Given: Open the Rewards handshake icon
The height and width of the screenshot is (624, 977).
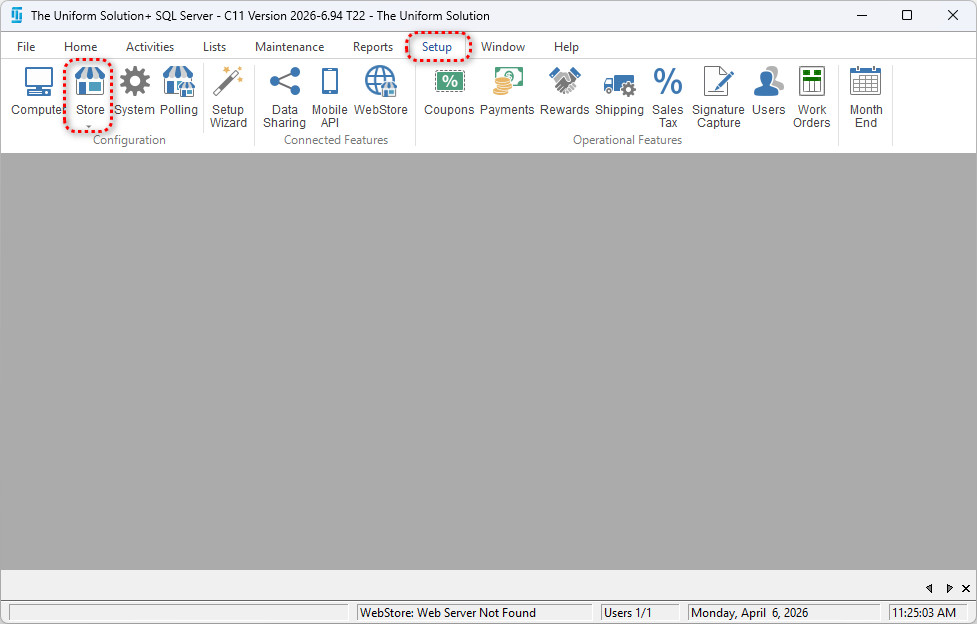Looking at the screenshot, I should (564, 92).
